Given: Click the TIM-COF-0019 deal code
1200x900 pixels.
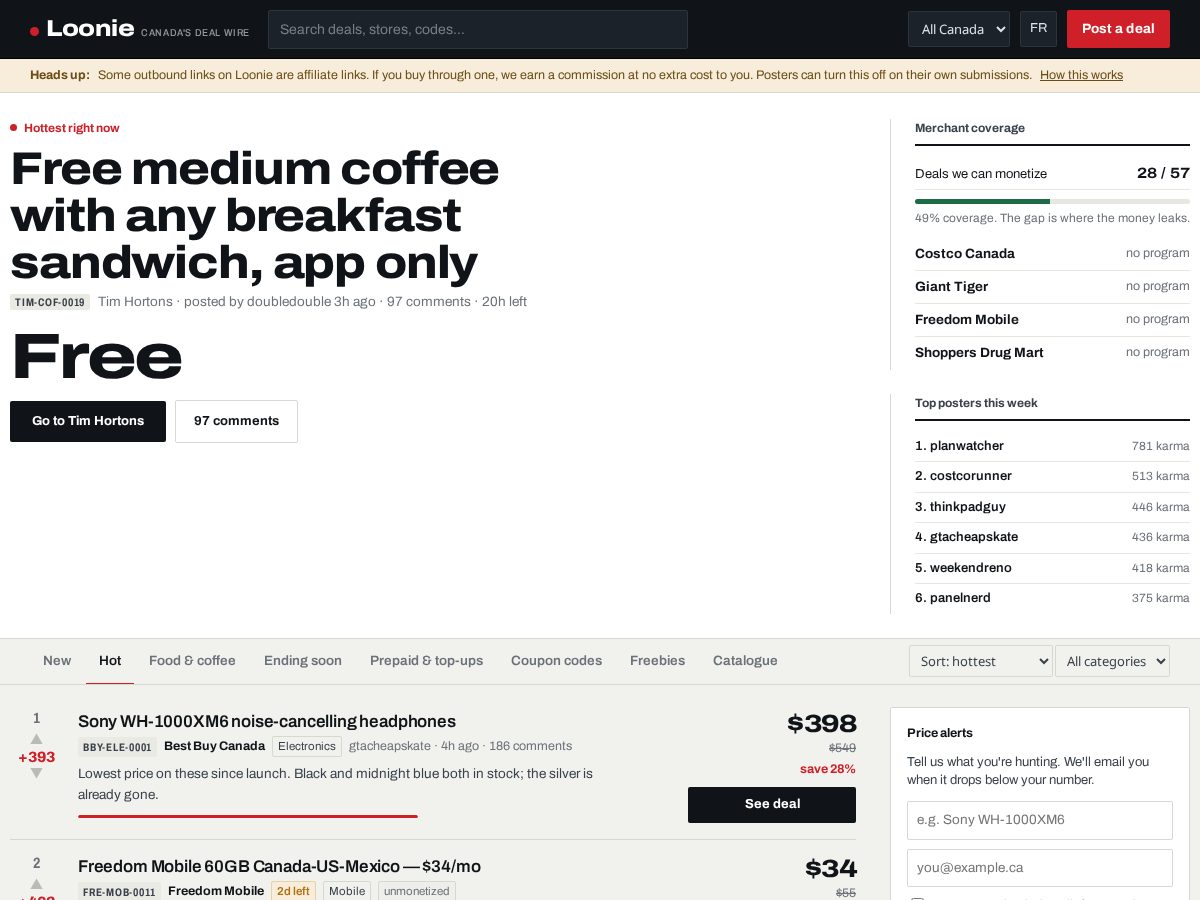Looking at the screenshot, I should pos(50,302).
